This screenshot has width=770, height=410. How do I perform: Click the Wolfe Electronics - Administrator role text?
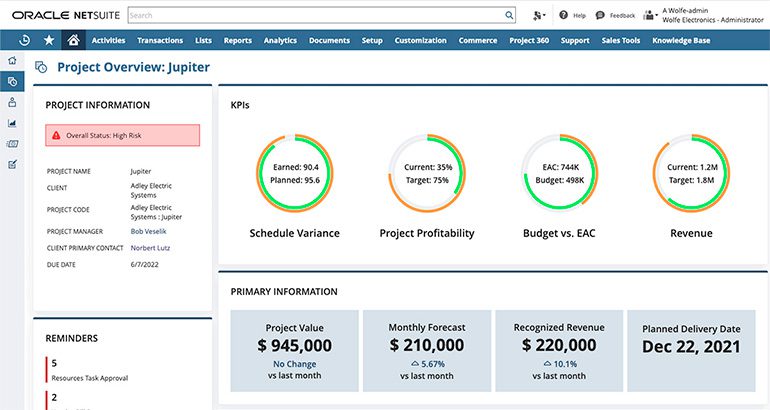coord(713,20)
